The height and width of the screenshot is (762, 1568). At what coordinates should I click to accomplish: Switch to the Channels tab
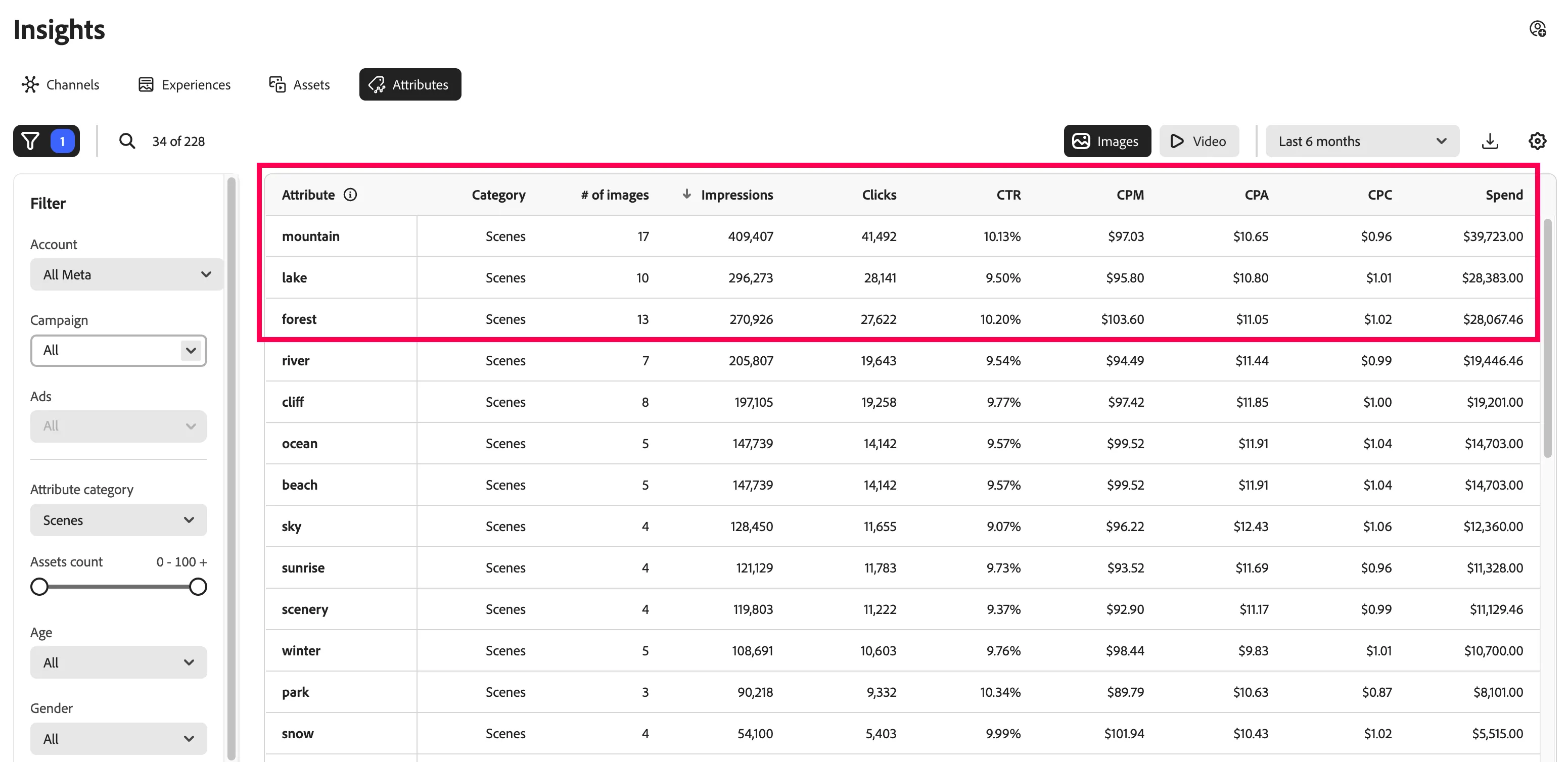[x=60, y=84]
